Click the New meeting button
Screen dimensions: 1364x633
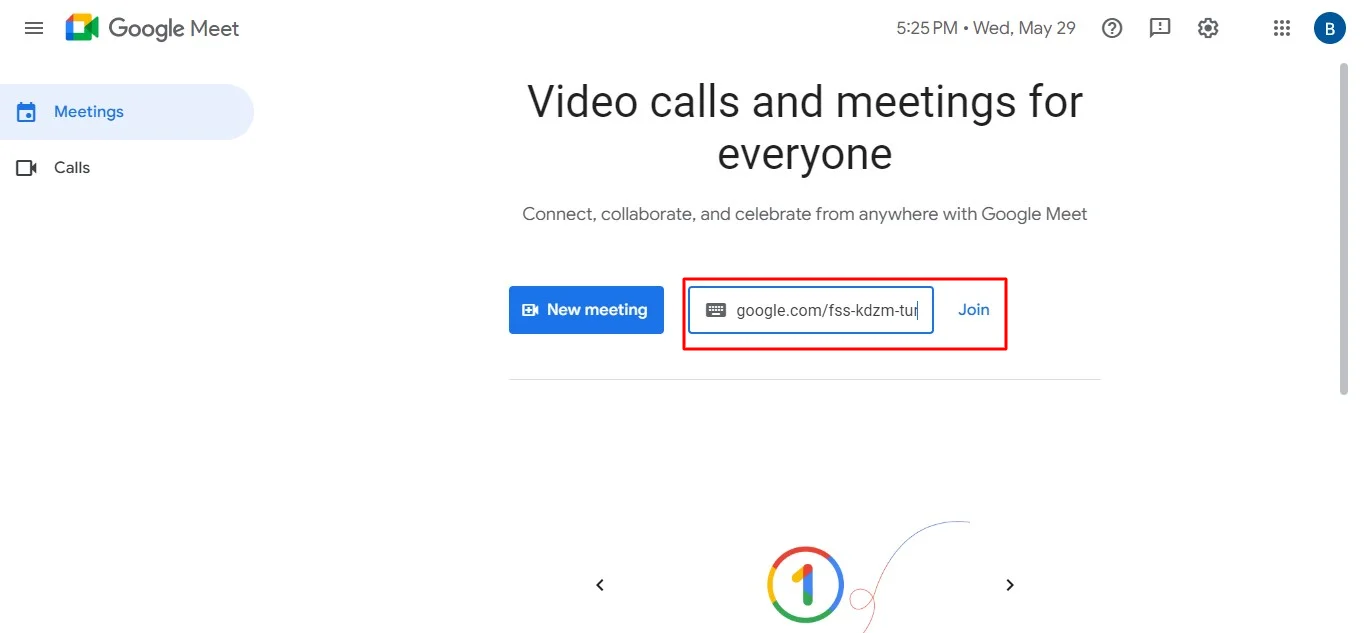click(586, 310)
